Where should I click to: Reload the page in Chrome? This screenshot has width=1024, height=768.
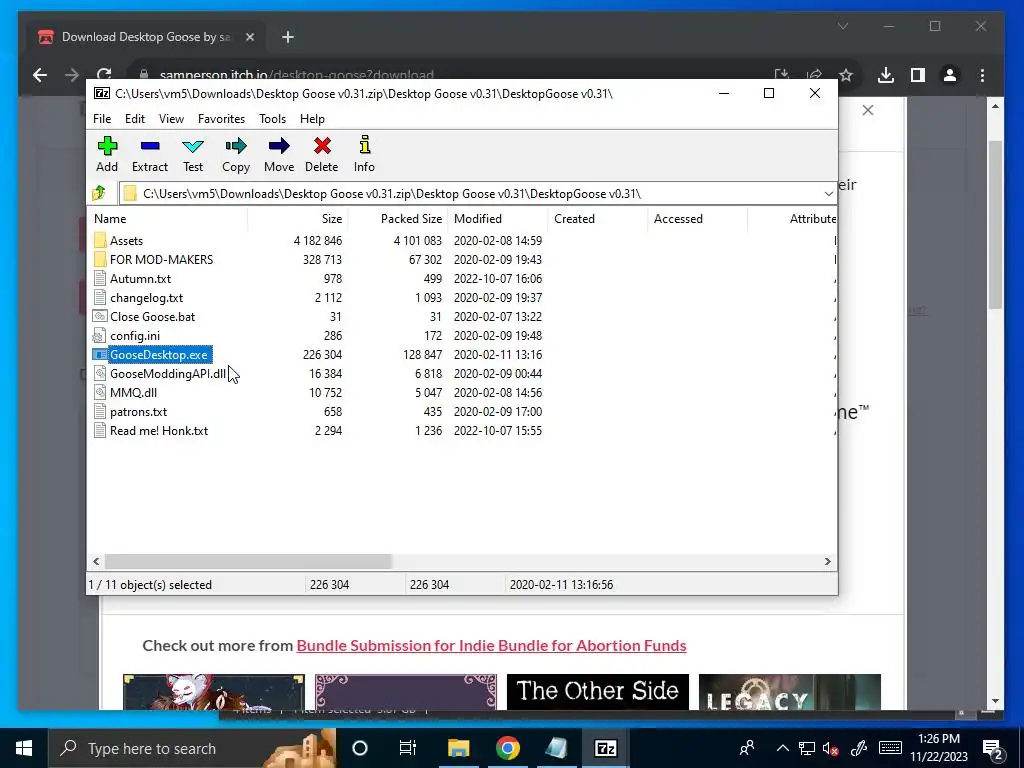pyautogui.click(x=104, y=74)
